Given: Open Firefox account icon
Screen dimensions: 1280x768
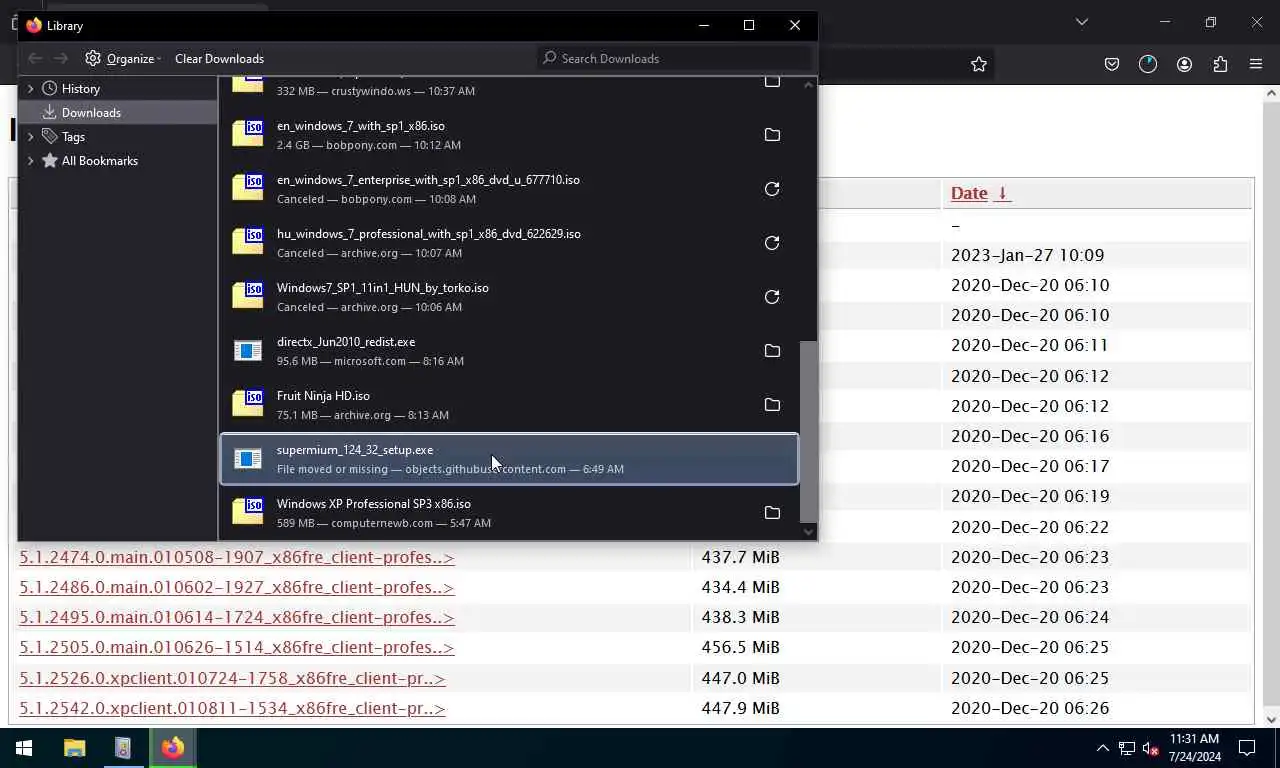Looking at the screenshot, I should pos(1184,64).
